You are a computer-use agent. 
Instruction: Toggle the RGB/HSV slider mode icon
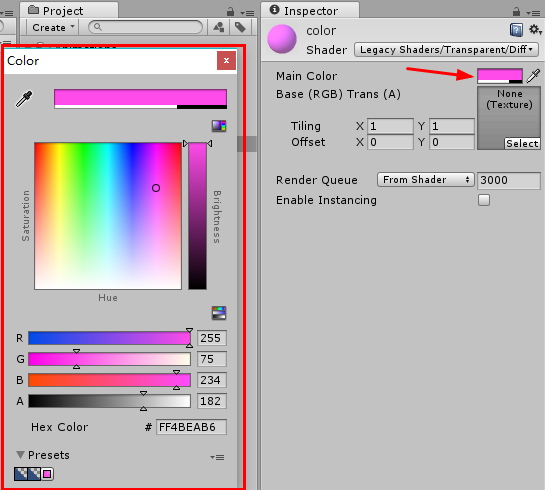point(219,313)
